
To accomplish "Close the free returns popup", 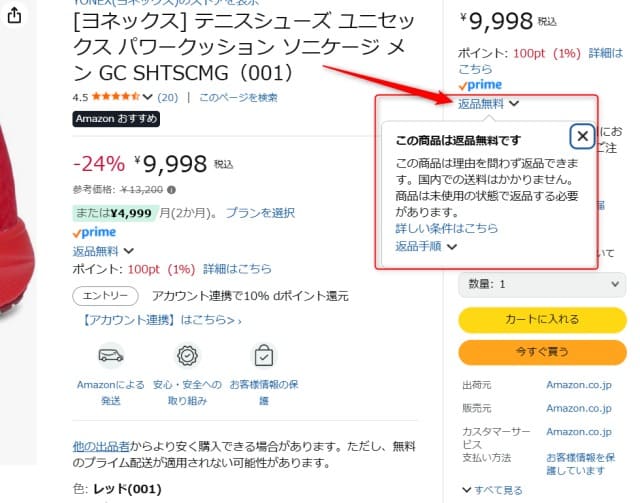I will pos(581,136).
